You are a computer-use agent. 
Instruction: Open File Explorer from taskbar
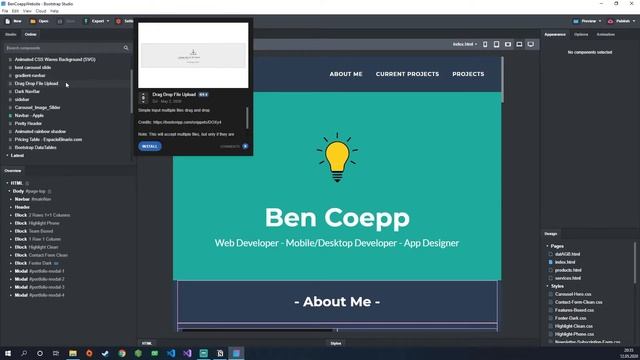[73, 353]
